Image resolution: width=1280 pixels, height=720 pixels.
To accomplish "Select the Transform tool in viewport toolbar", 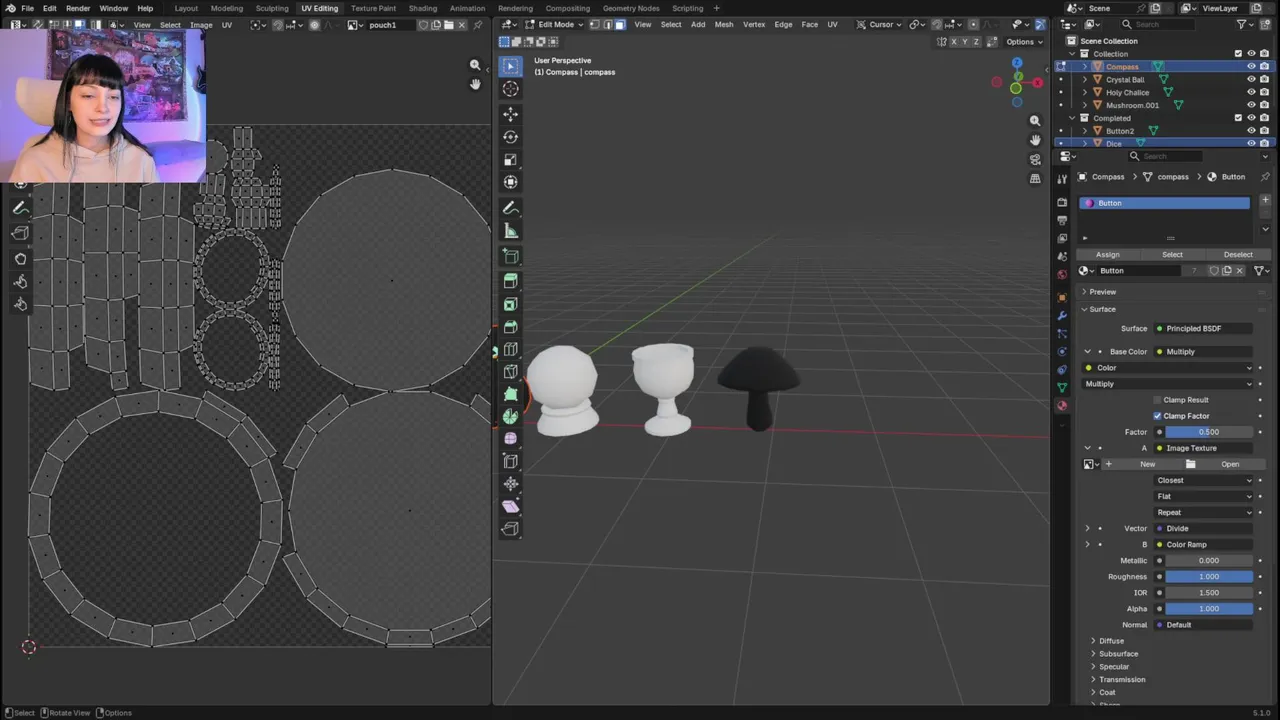I will point(510,182).
